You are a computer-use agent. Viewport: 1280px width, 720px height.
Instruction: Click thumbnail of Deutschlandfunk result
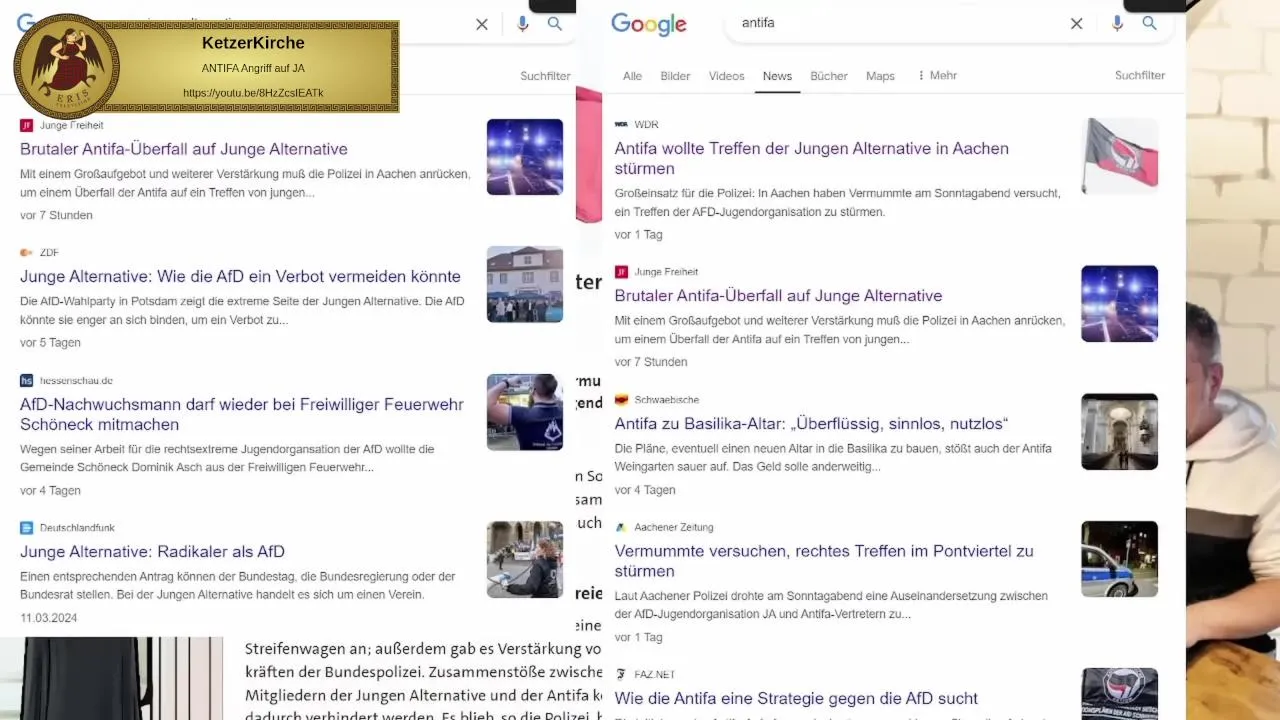tap(525, 560)
